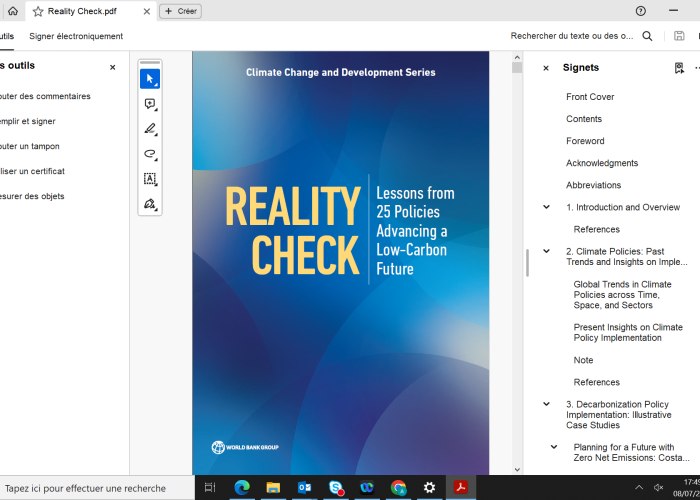Choose Ajouter des commentaires tool
This screenshot has width=700, height=500.
click(45, 96)
